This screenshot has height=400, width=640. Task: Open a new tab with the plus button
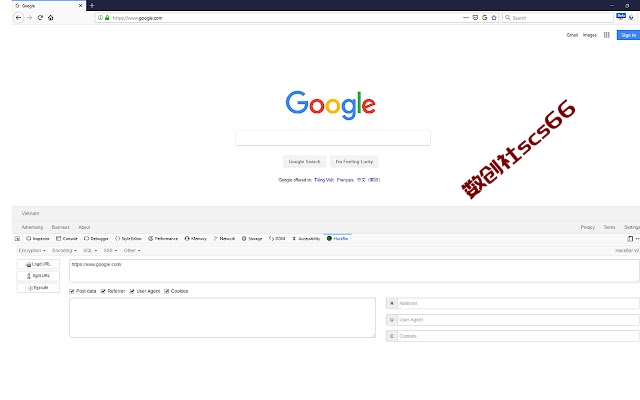pyautogui.click(x=92, y=5)
